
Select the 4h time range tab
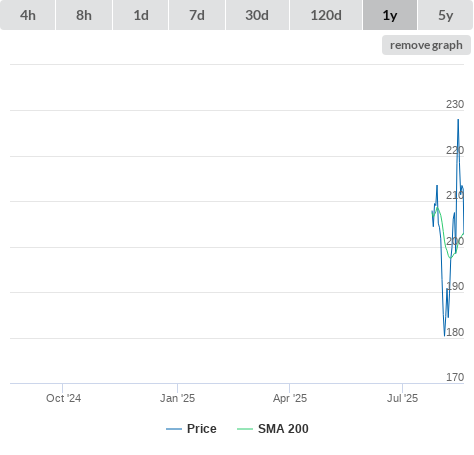click(x=28, y=15)
